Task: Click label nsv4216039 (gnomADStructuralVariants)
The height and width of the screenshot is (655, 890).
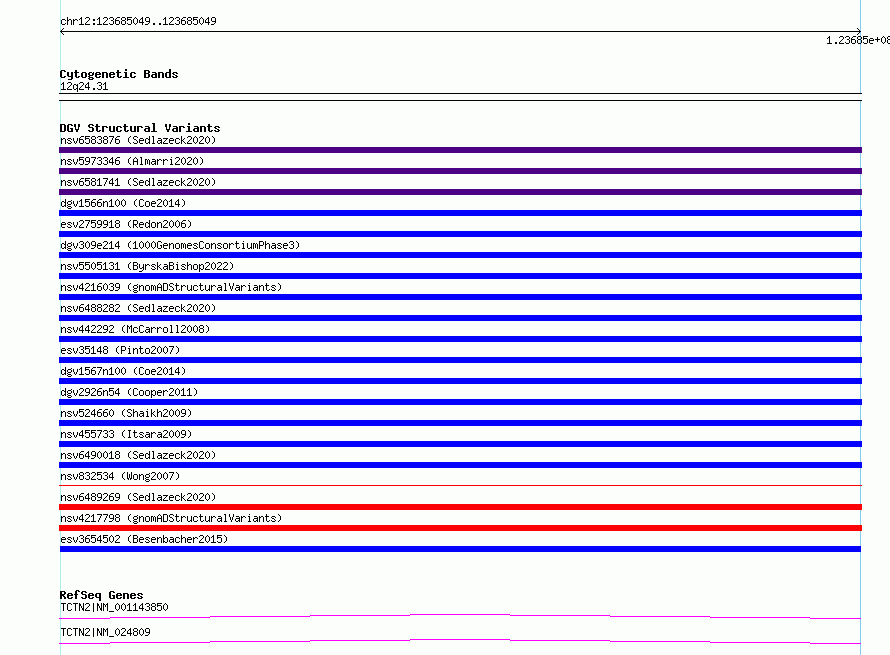Action: (171, 287)
